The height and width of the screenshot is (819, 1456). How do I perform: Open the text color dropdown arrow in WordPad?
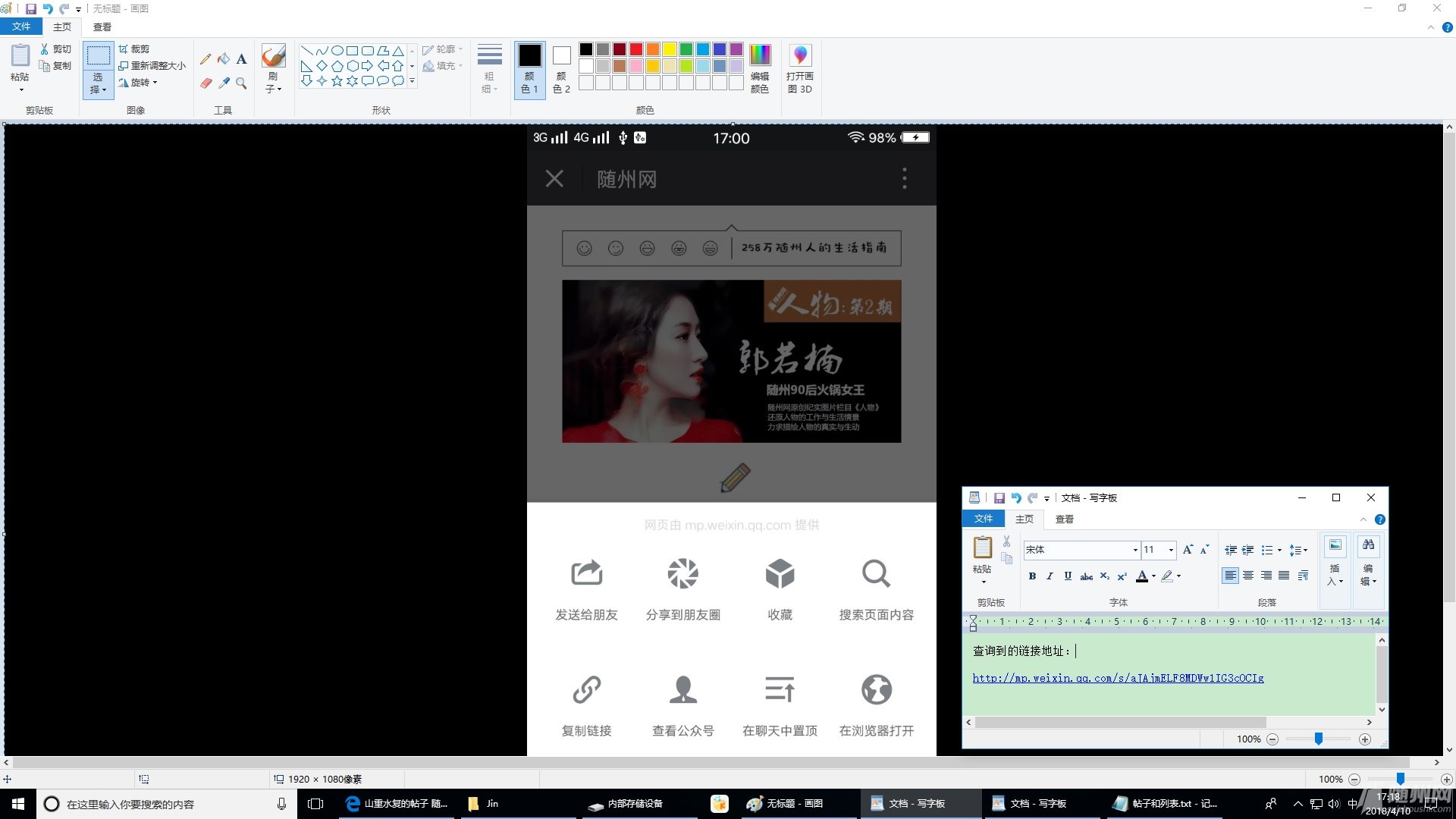(1154, 576)
